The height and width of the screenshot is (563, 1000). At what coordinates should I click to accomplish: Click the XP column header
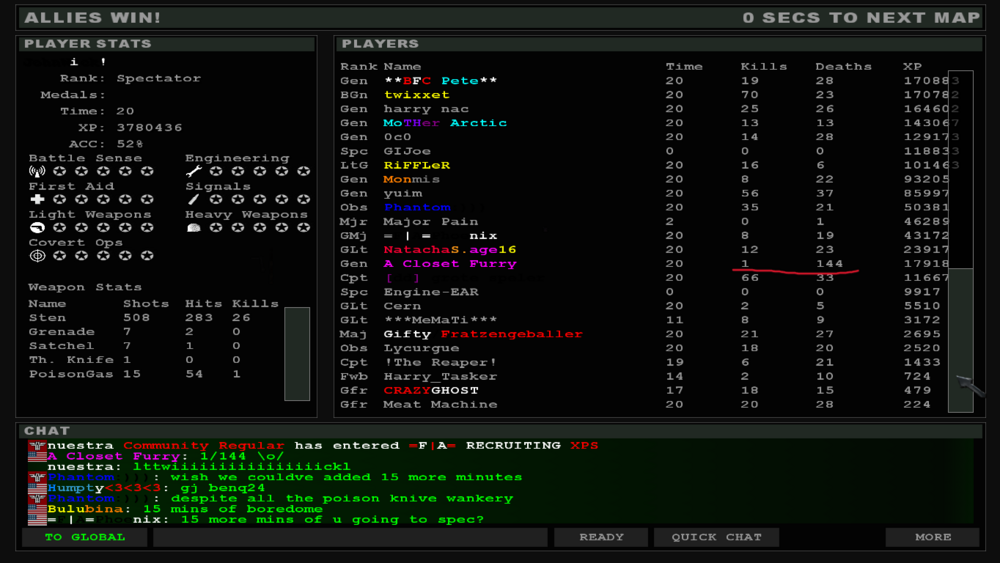point(912,66)
